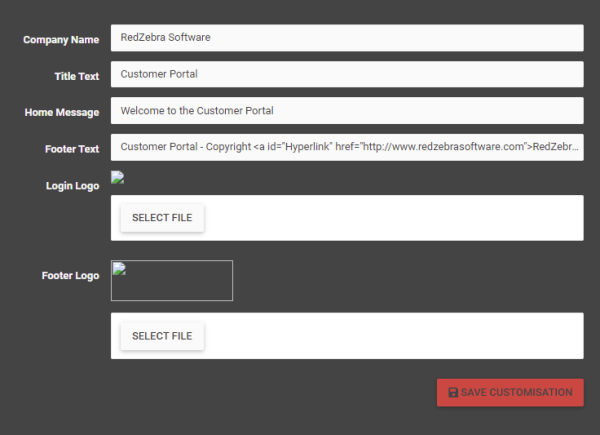Click the floppy disk icon on Save Customisation

(453, 393)
